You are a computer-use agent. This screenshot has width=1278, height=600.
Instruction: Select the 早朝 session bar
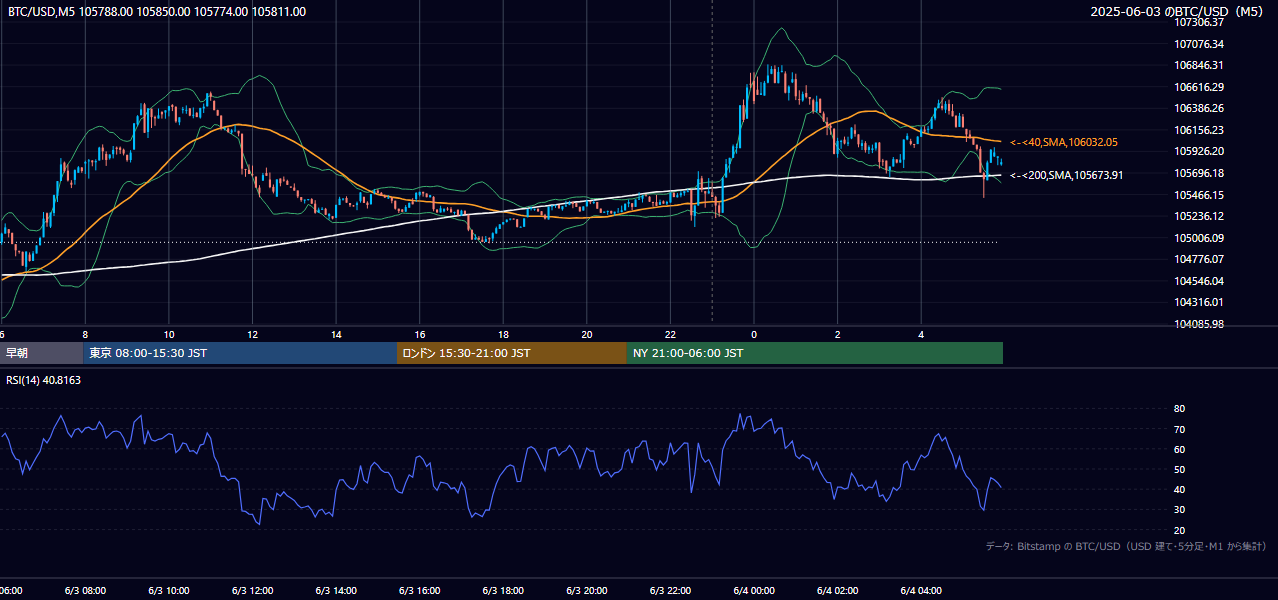pos(41,353)
